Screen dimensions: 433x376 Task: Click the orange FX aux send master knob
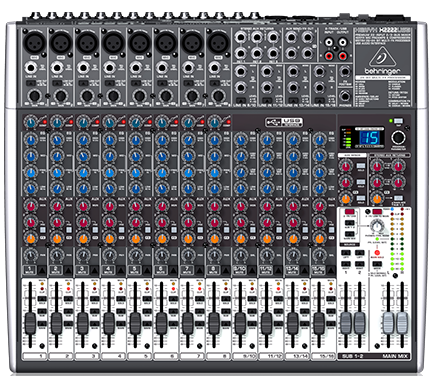346,199
